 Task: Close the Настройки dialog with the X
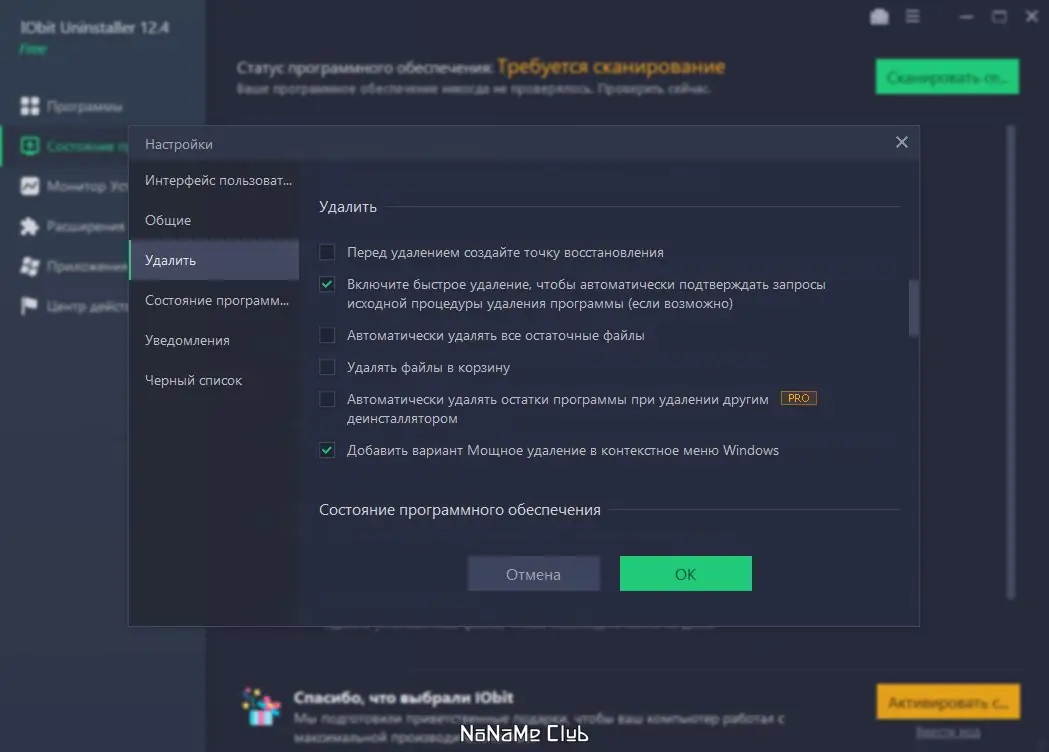coord(901,142)
